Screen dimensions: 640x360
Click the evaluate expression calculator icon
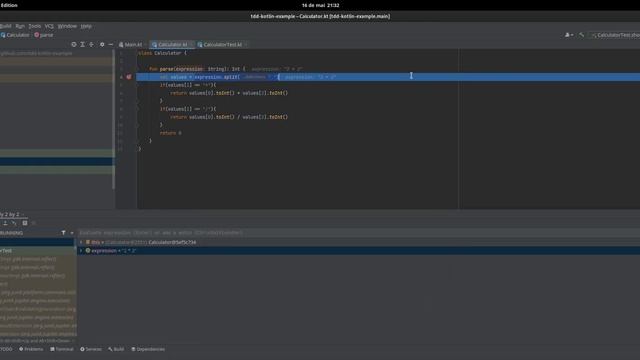pyautogui.click(x=25, y=223)
